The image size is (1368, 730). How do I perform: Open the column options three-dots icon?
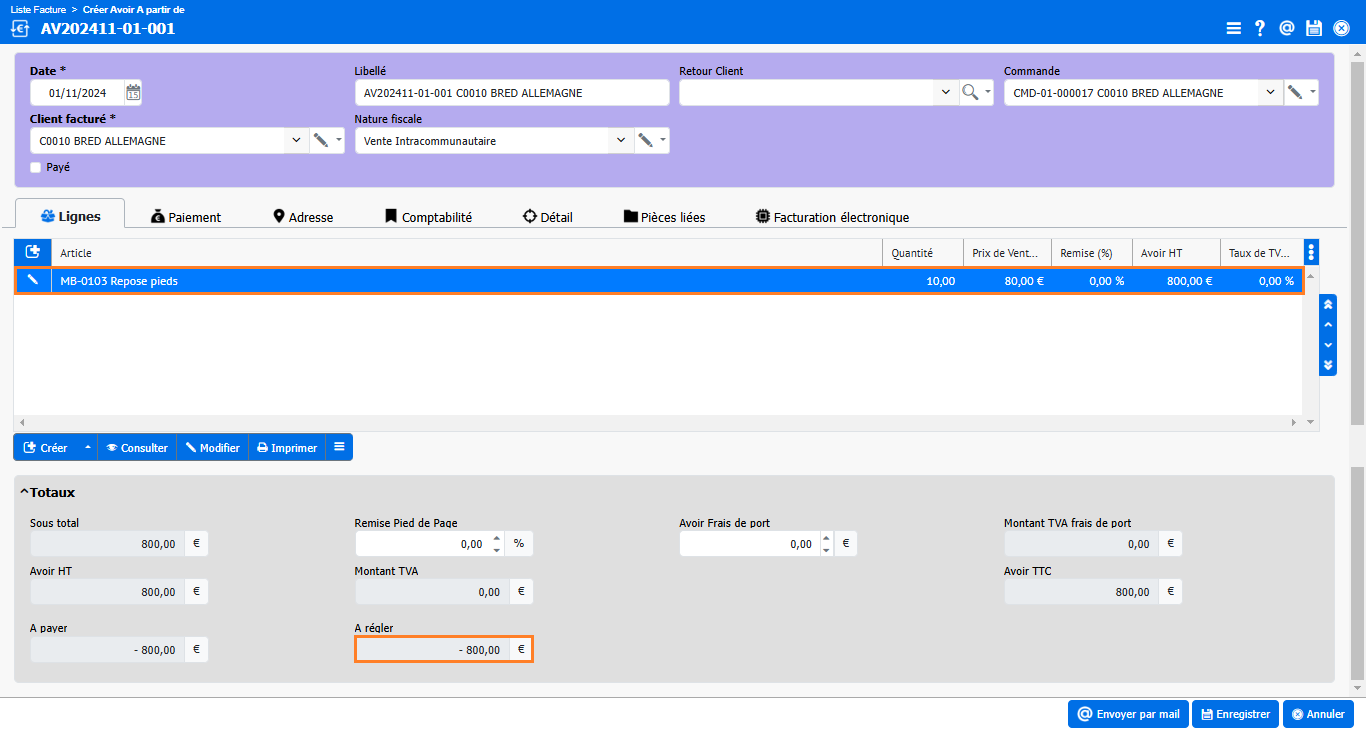pyautogui.click(x=1312, y=253)
